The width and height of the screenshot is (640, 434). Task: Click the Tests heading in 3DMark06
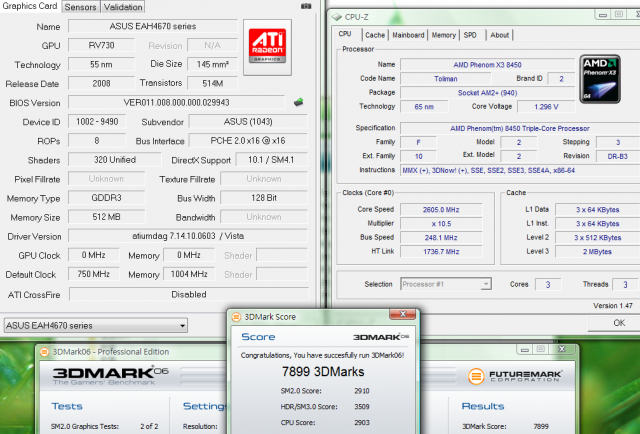click(67, 406)
